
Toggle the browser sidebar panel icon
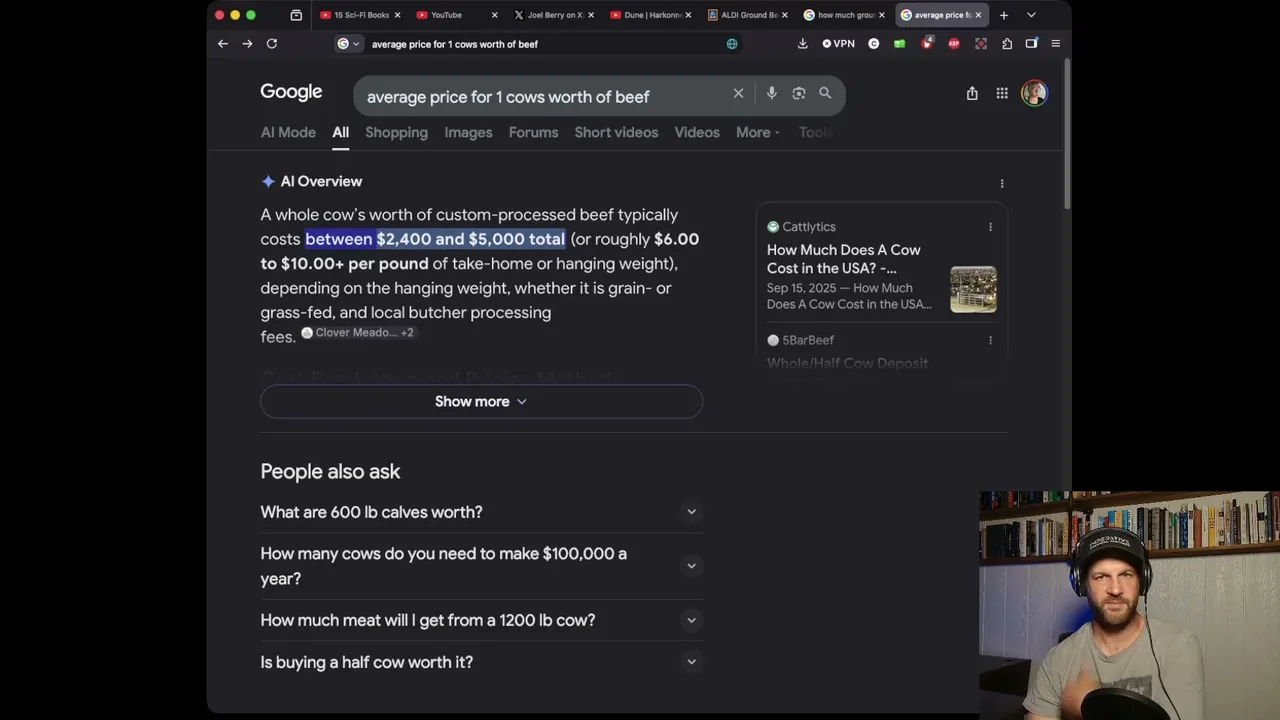click(x=1031, y=44)
